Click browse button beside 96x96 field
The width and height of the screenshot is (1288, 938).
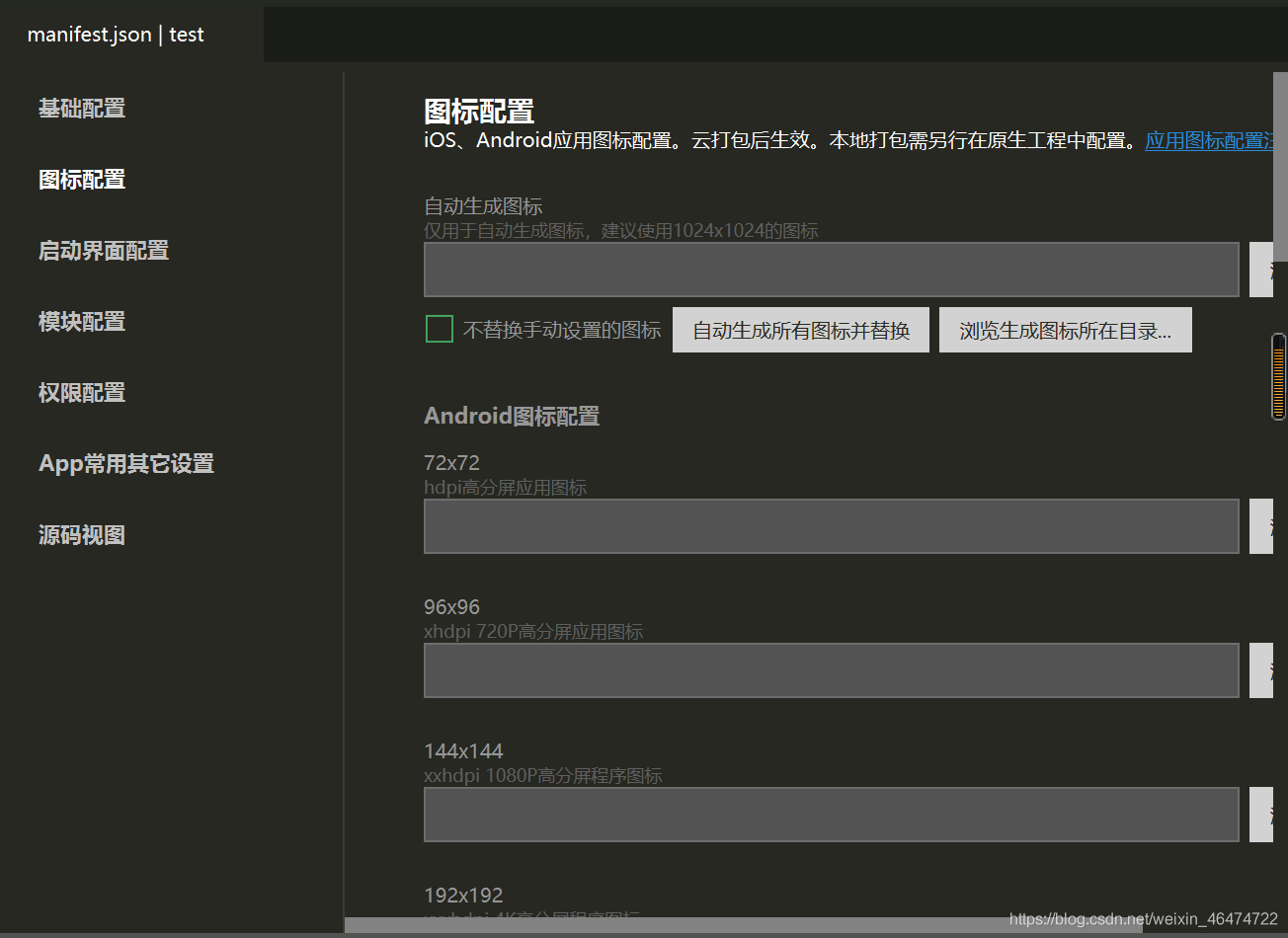pos(1261,670)
